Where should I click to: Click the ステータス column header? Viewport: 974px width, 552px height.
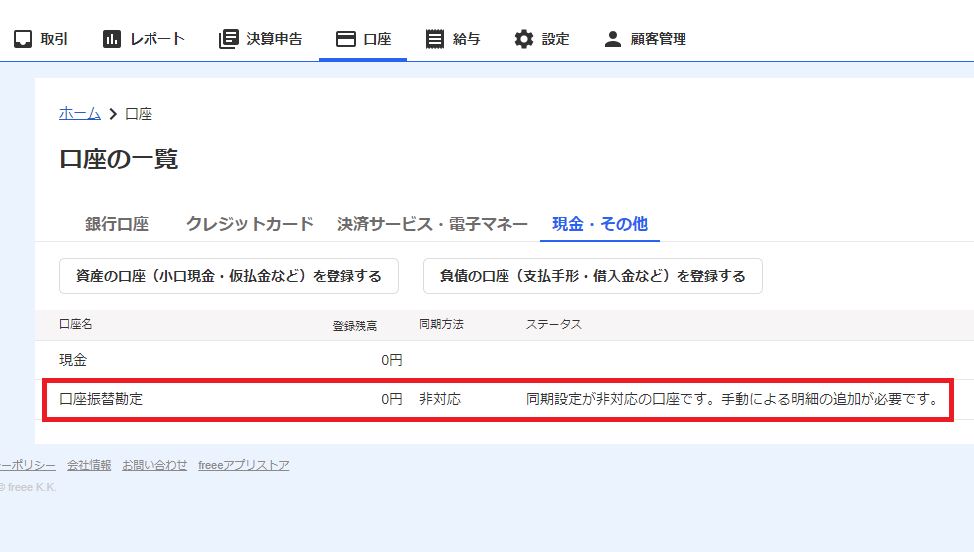tap(553, 324)
